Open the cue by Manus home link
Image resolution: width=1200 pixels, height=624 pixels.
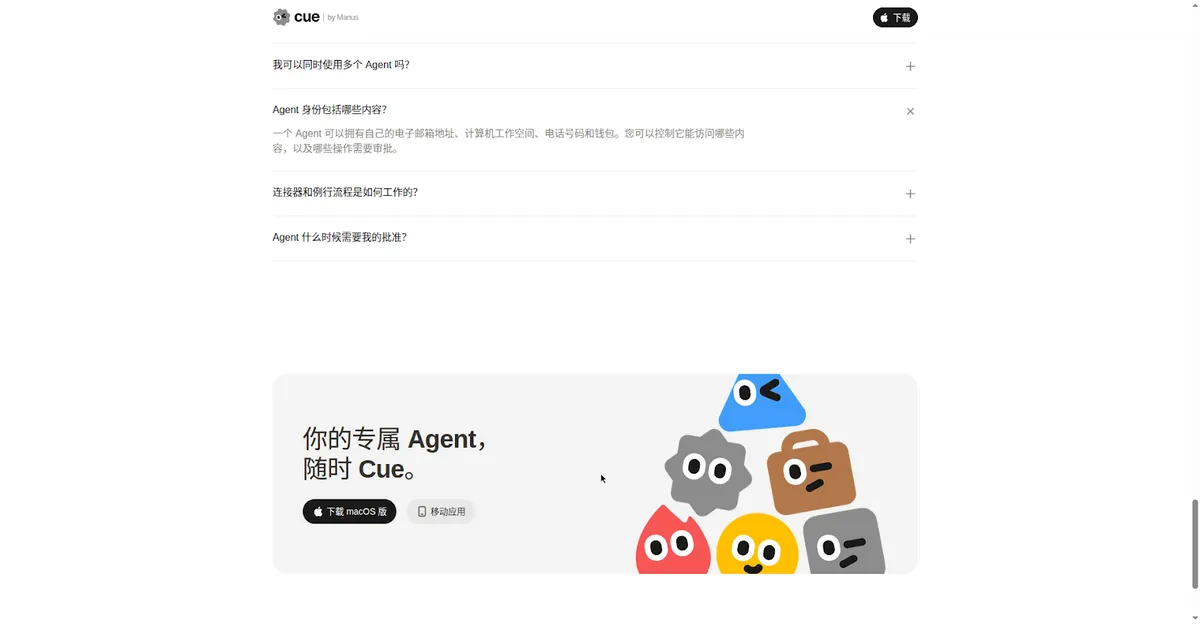(x=315, y=17)
